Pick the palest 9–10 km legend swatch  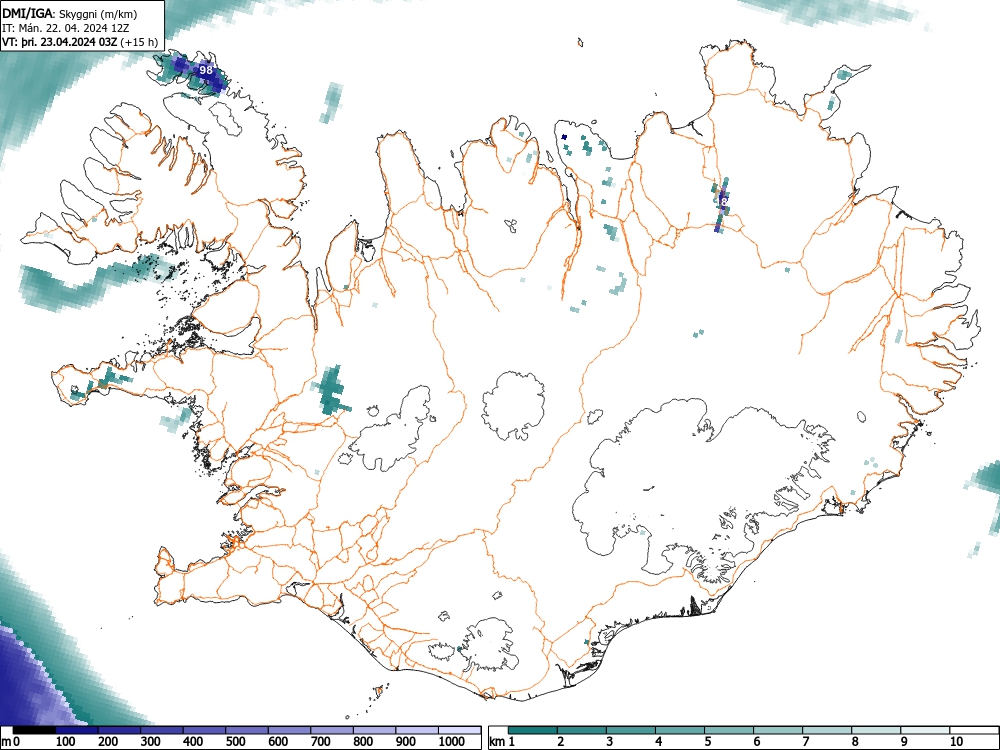(x=925, y=730)
